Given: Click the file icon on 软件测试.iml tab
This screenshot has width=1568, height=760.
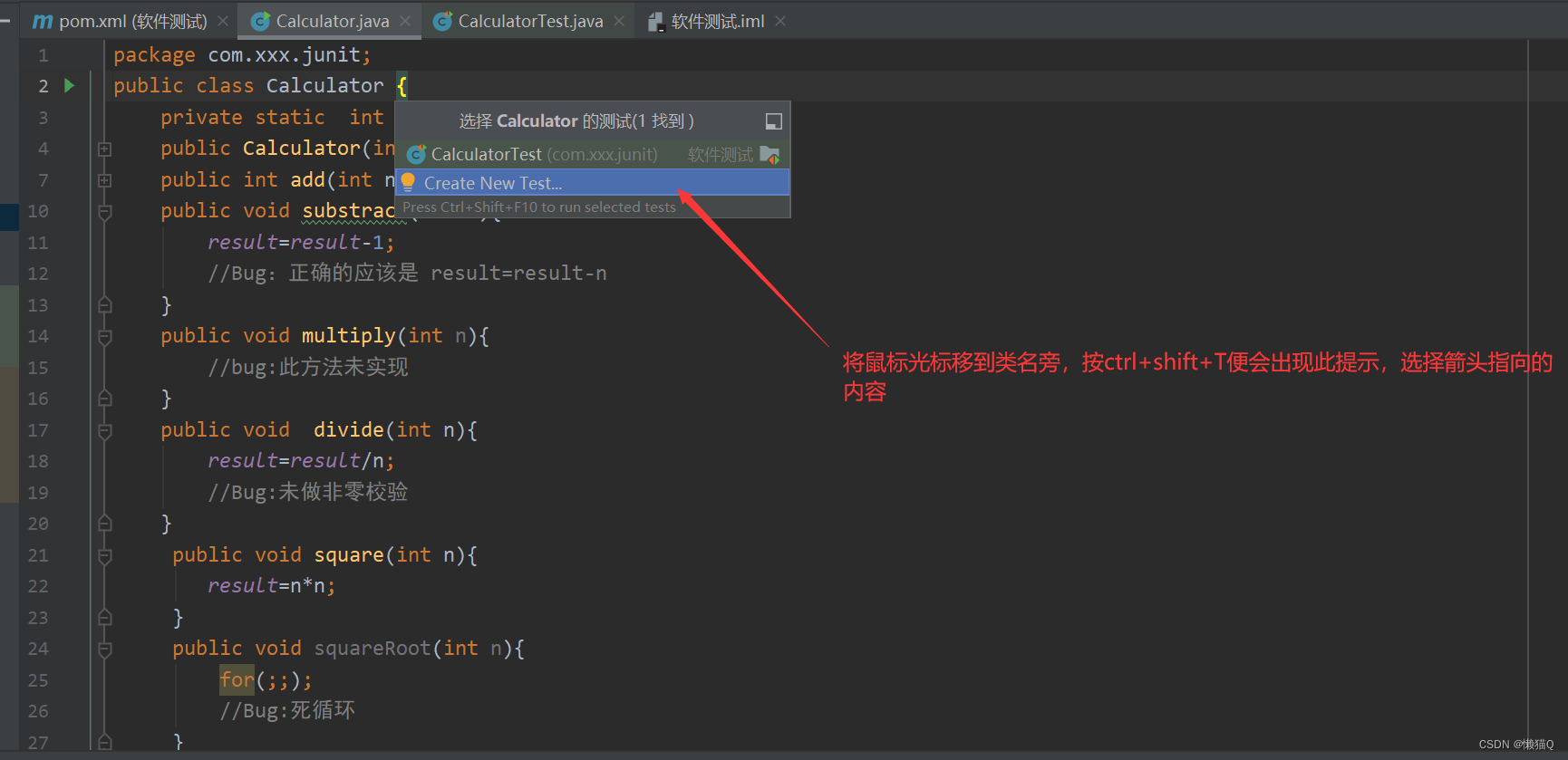Looking at the screenshot, I should point(656,22).
